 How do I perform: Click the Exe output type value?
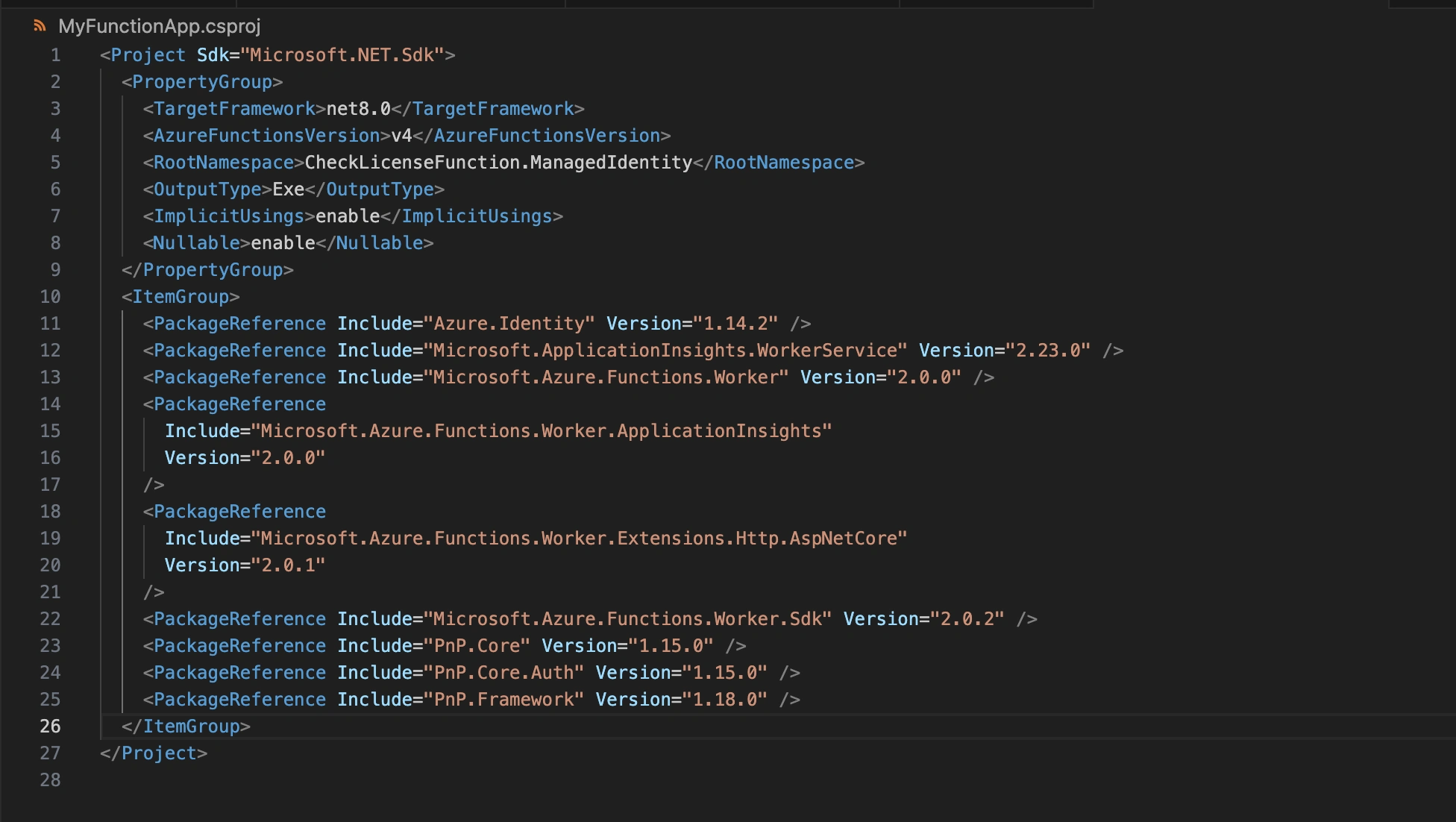click(289, 189)
